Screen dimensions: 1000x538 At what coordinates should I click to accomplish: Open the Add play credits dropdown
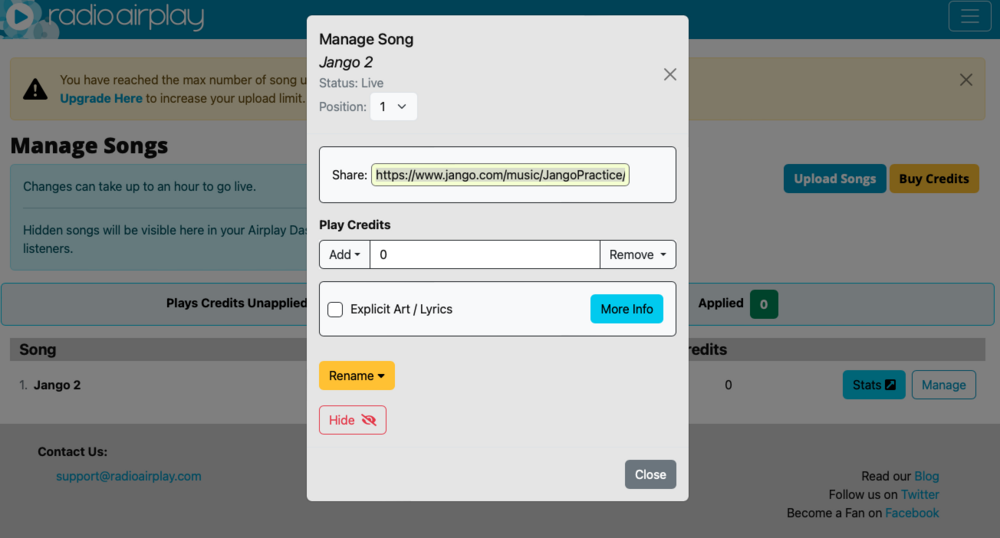point(344,254)
